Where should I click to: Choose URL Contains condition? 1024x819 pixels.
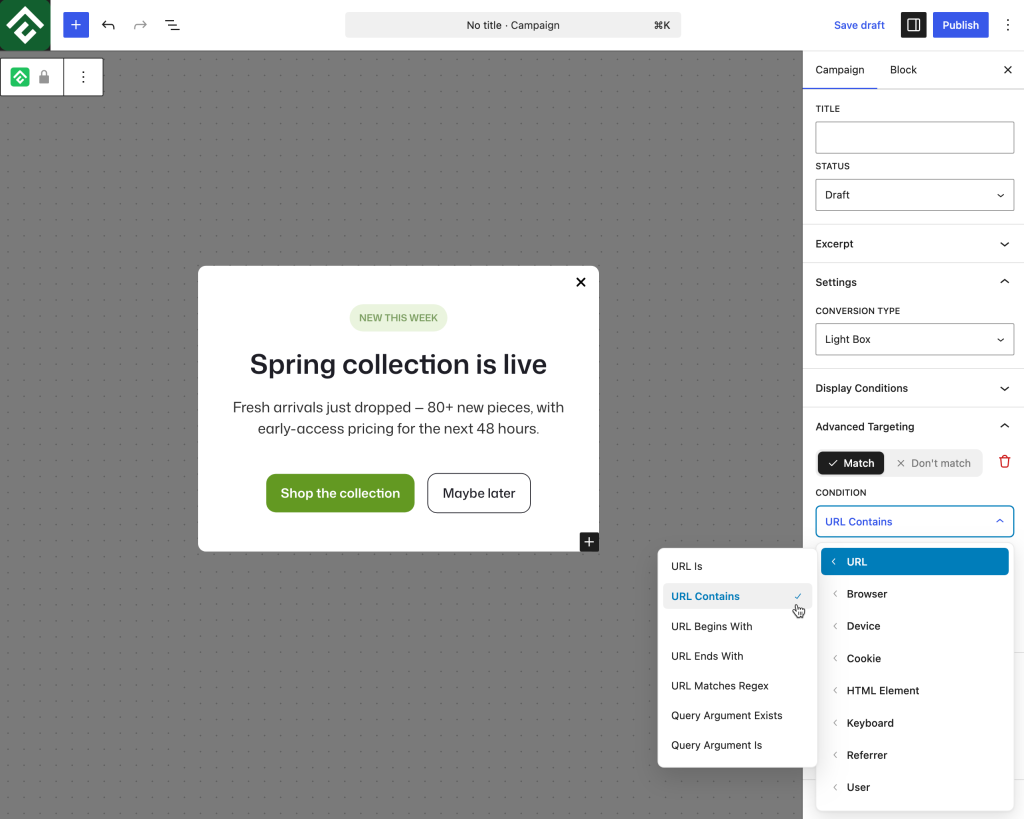pos(737,596)
